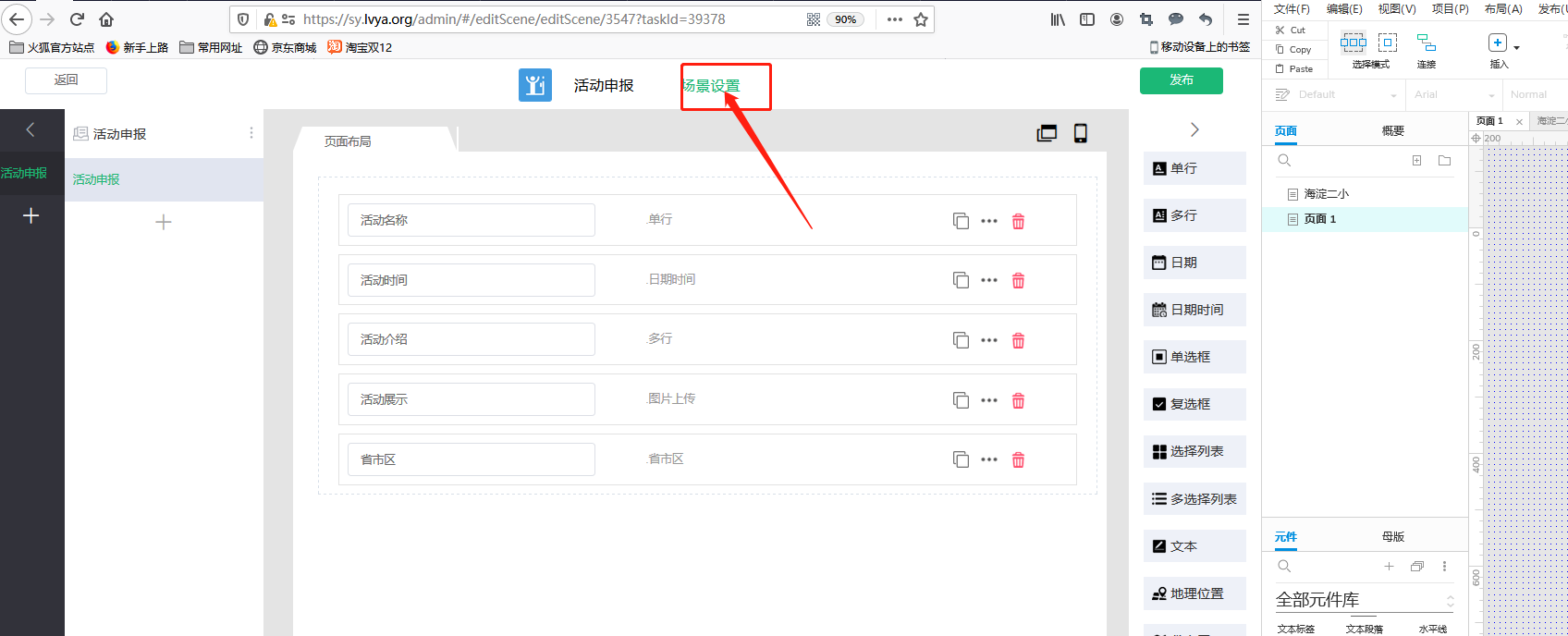The image size is (1568, 636).
Task: Toggle the Firefox sidebar icon
Action: [x=1087, y=19]
